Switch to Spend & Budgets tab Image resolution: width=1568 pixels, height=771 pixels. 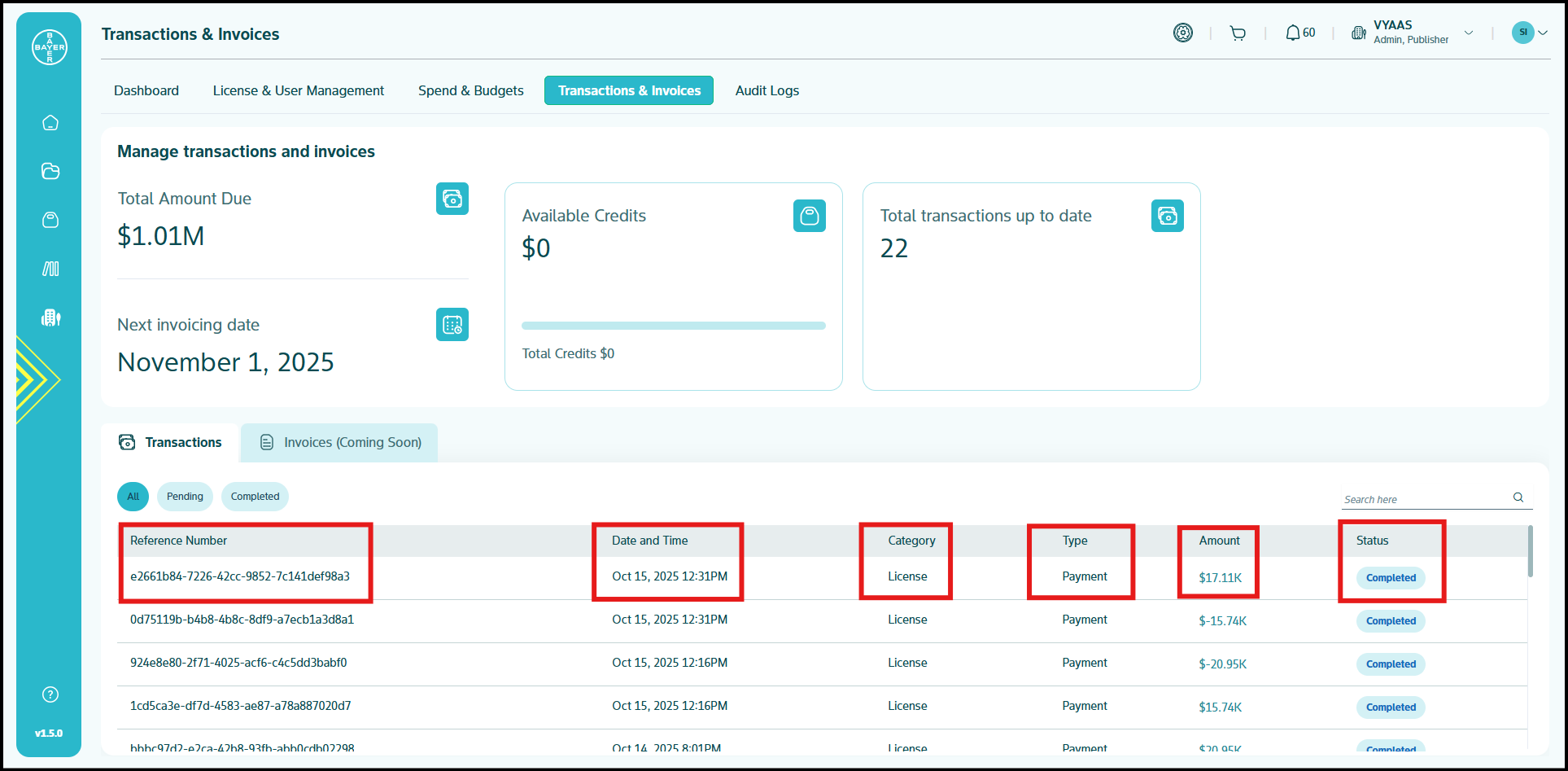click(x=470, y=90)
